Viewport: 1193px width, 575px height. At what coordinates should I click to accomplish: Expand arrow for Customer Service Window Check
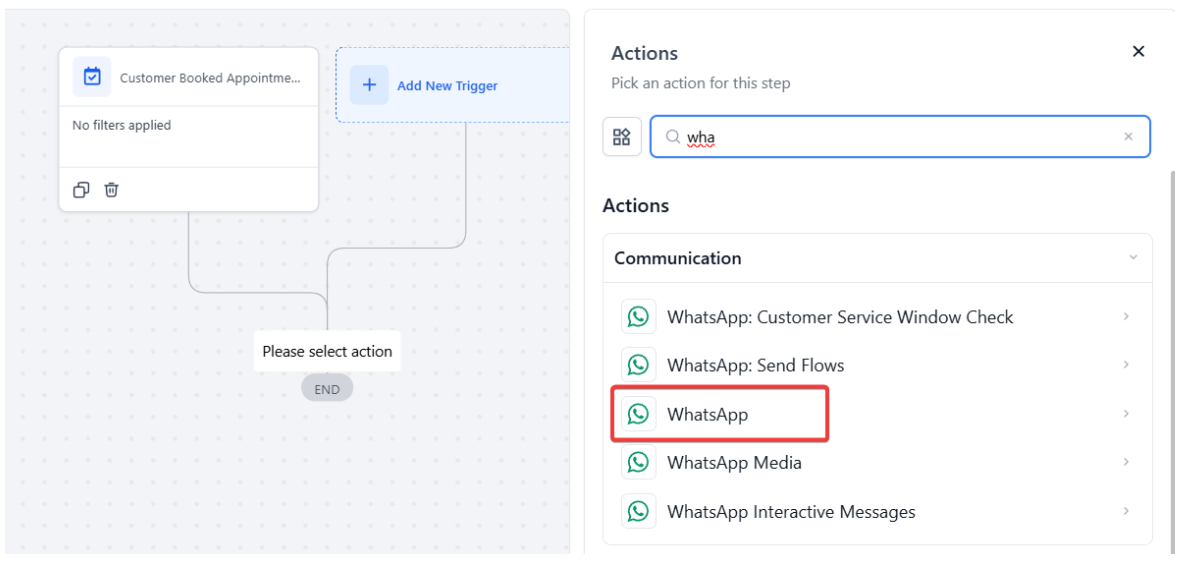(1126, 317)
